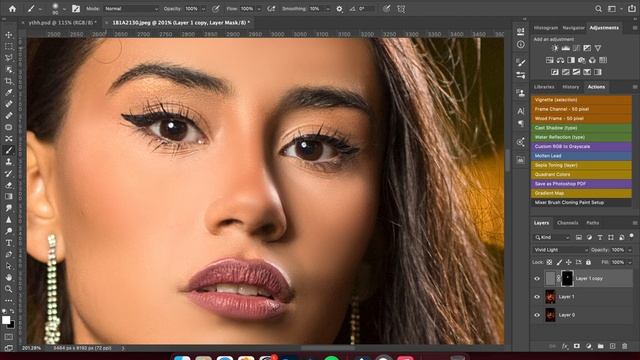Viewport: 640px width, 360px height.
Task: Add a layer style with fx button
Action: (x=565, y=346)
